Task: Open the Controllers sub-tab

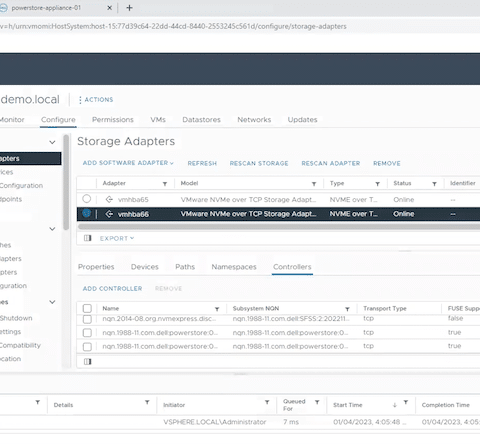Action: [292, 267]
